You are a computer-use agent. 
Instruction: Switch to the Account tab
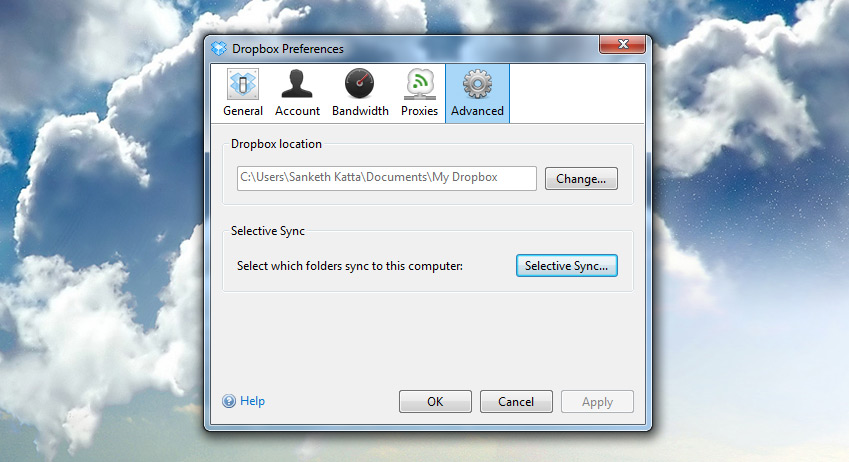point(297,93)
